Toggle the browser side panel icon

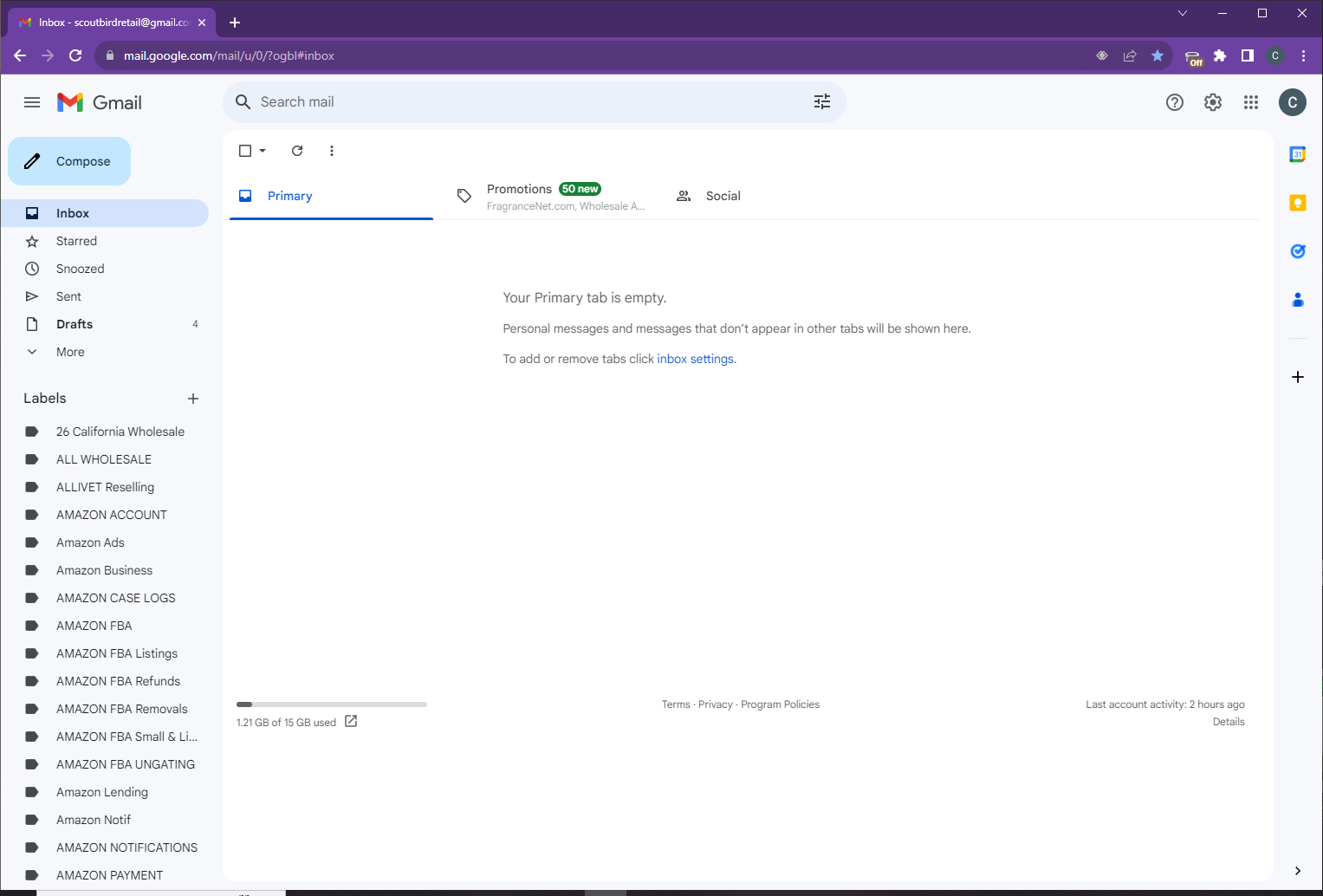click(x=1248, y=55)
